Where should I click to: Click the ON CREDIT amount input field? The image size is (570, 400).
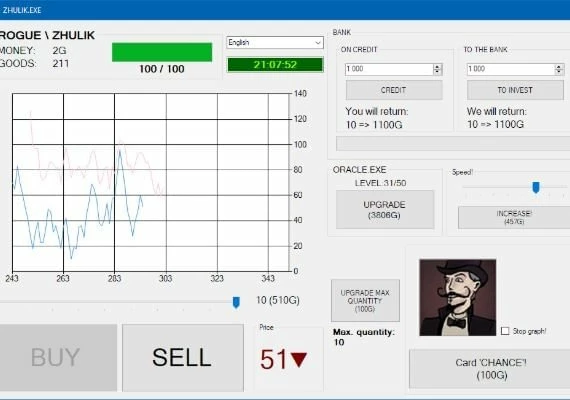[389, 69]
